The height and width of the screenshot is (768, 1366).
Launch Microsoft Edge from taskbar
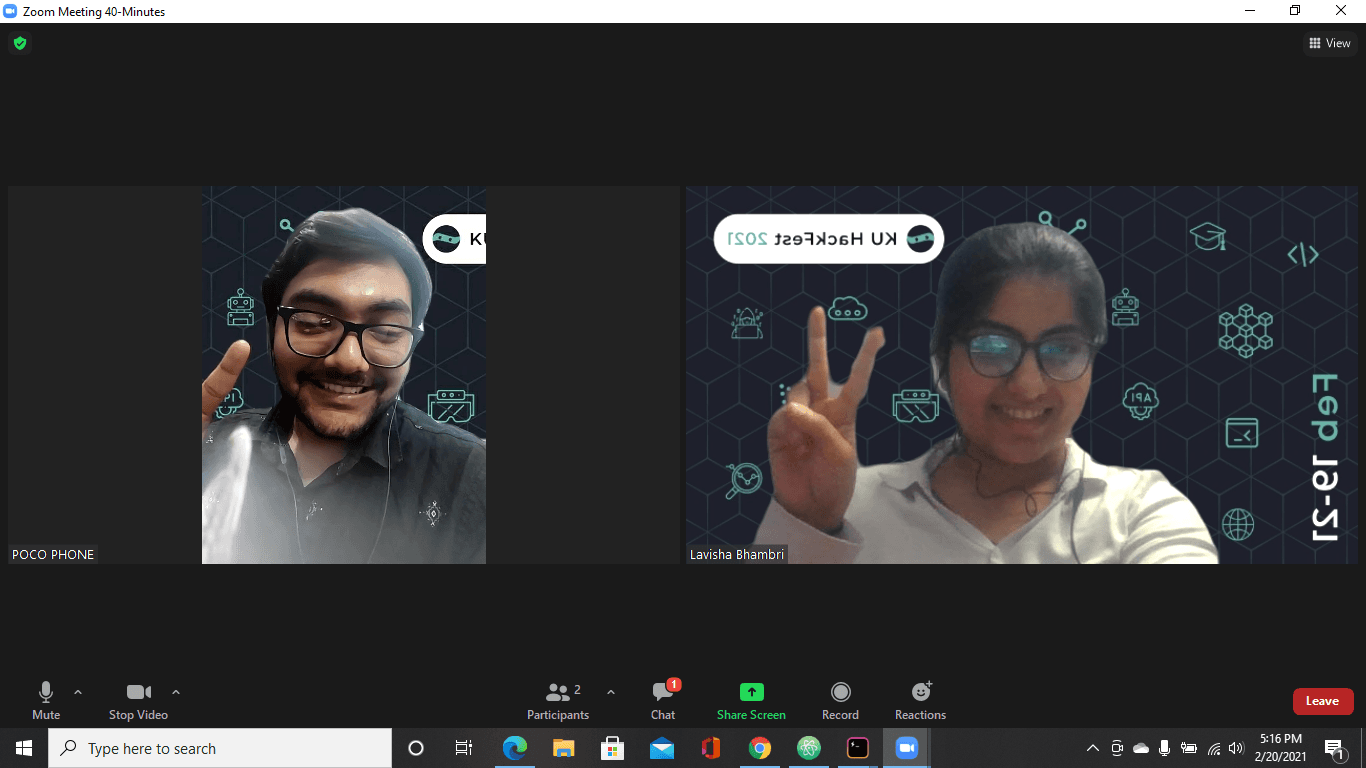pyautogui.click(x=515, y=748)
